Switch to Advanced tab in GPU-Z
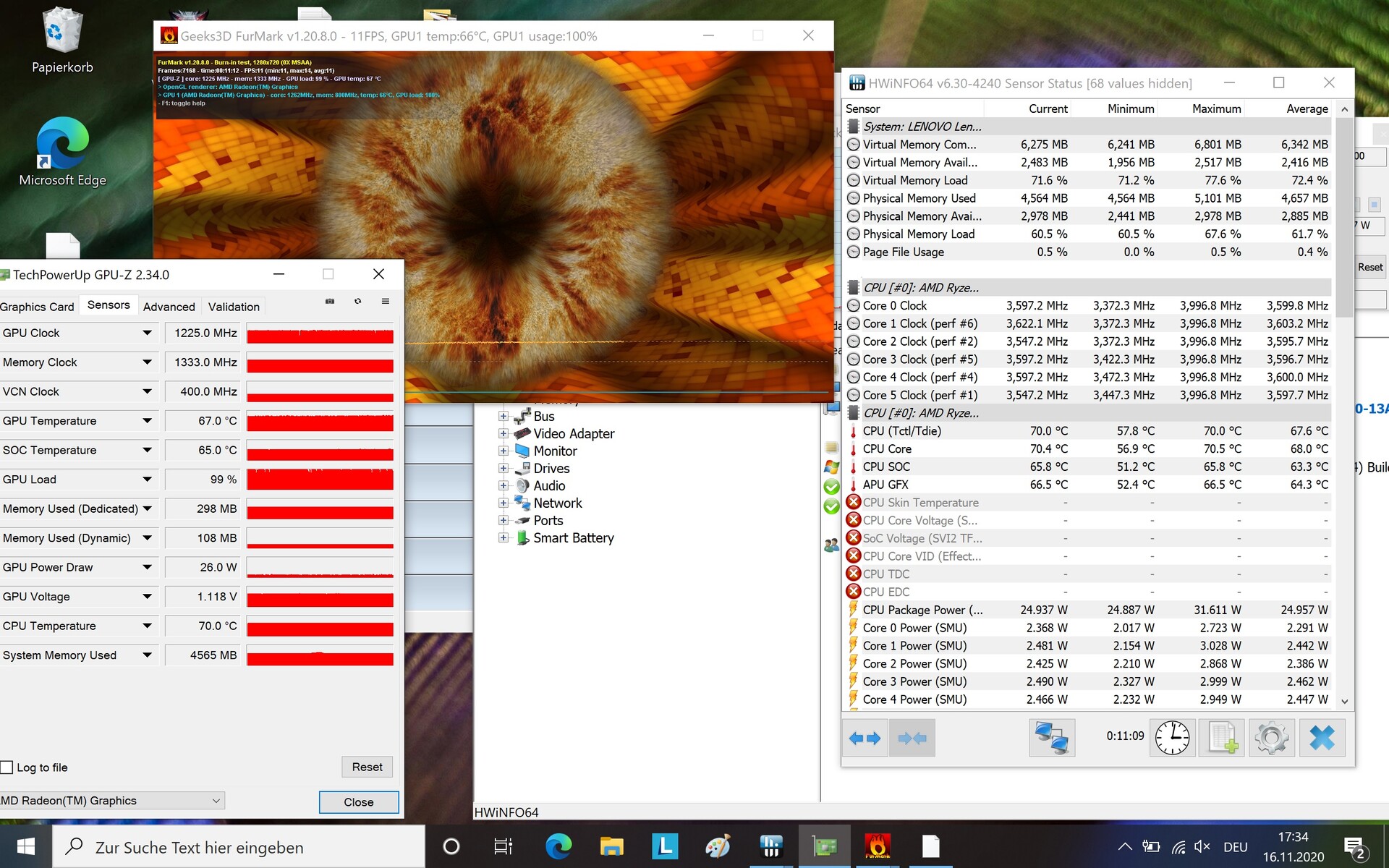This screenshot has width=1389, height=868. pos(169,307)
